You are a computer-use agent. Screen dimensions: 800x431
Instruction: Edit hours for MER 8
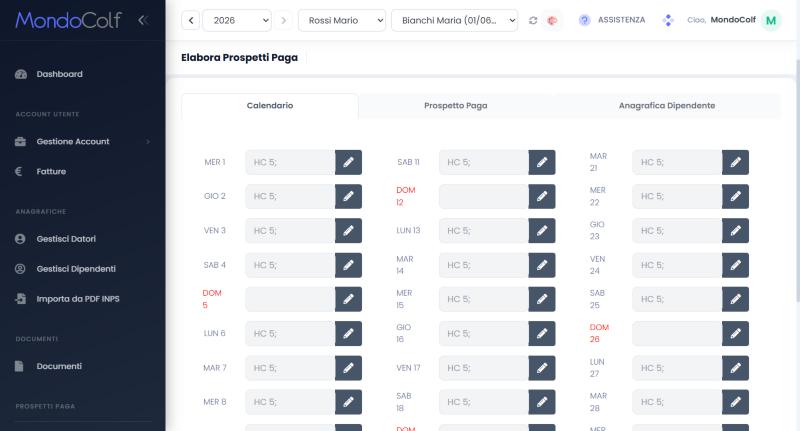point(348,402)
